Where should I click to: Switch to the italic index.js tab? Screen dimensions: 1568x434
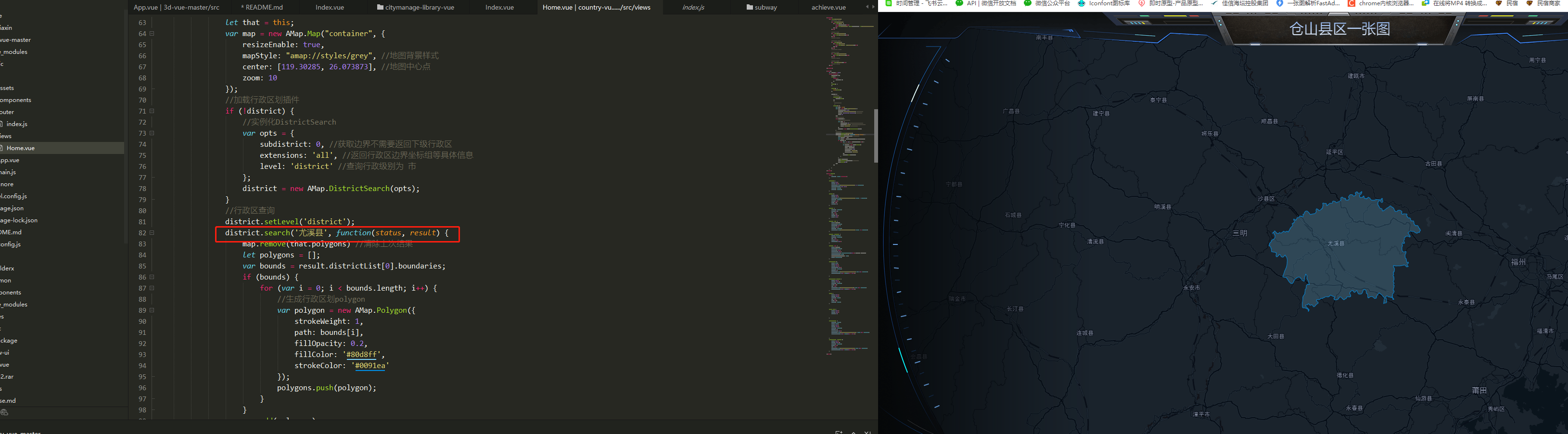coord(693,7)
